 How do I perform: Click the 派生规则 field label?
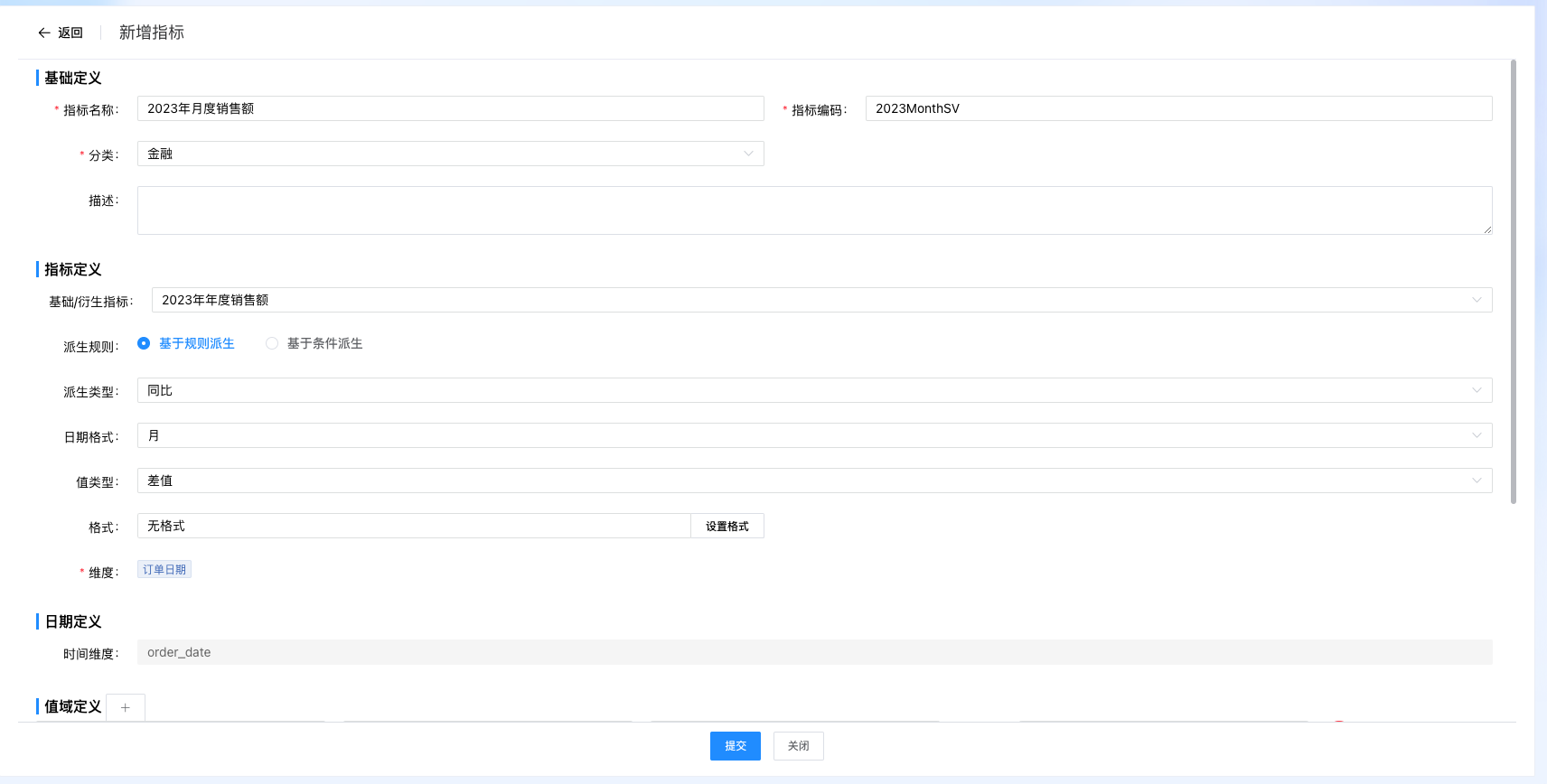point(90,347)
